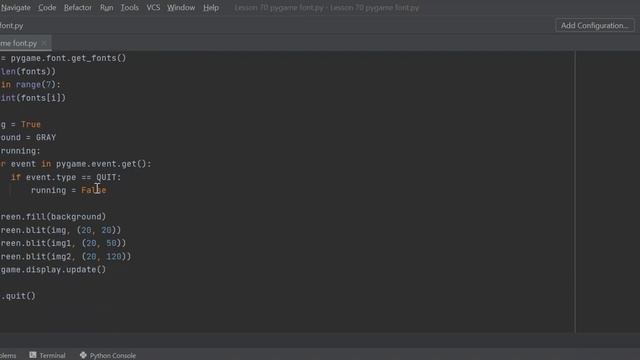Click the font.py breadcrumb in navigation bar
This screenshot has width=640, height=360.
tap(12, 26)
